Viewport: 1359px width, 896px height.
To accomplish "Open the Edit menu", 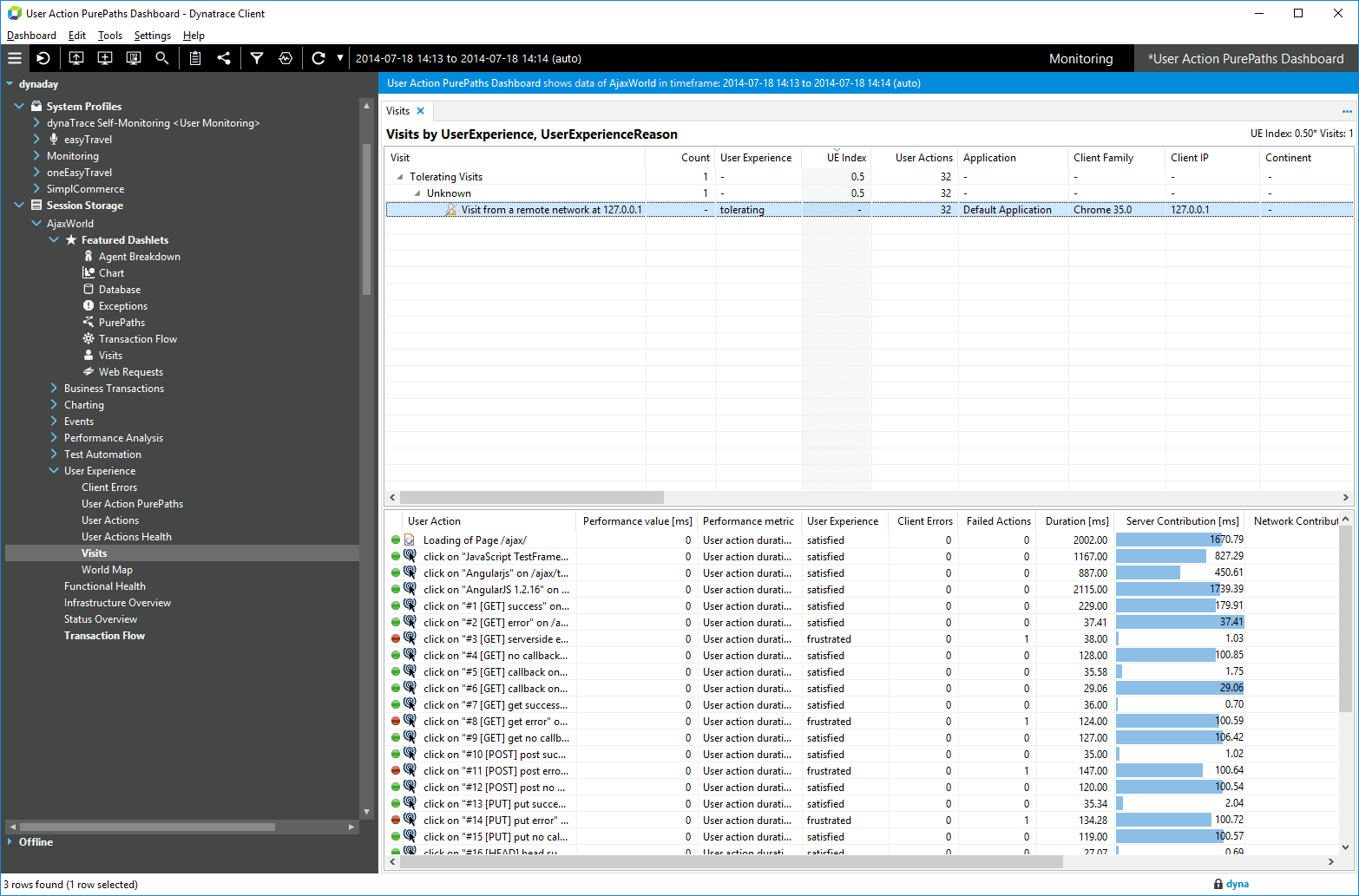I will click(77, 36).
